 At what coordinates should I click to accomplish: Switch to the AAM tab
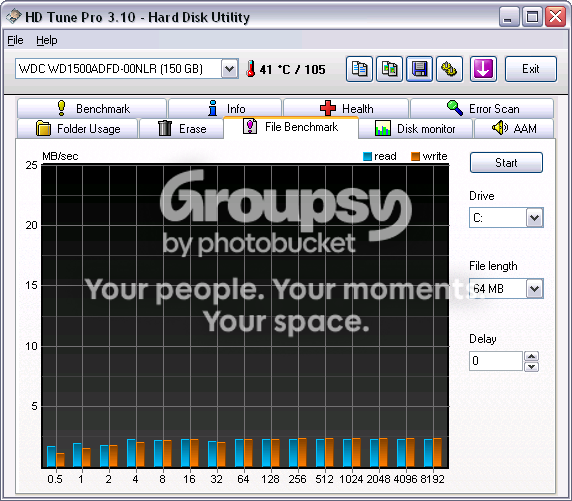[514, 128]
